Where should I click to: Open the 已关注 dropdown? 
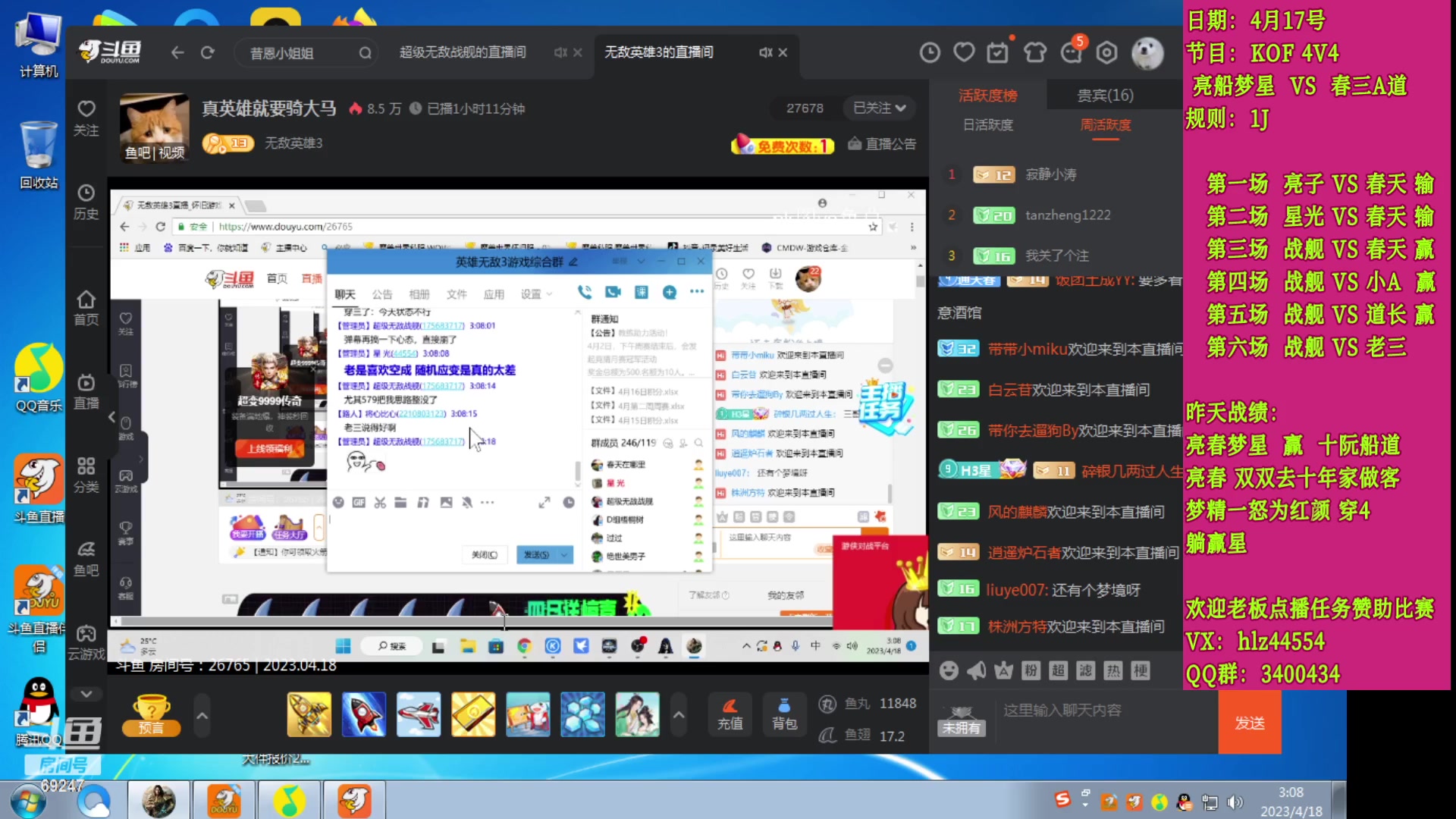879,108
